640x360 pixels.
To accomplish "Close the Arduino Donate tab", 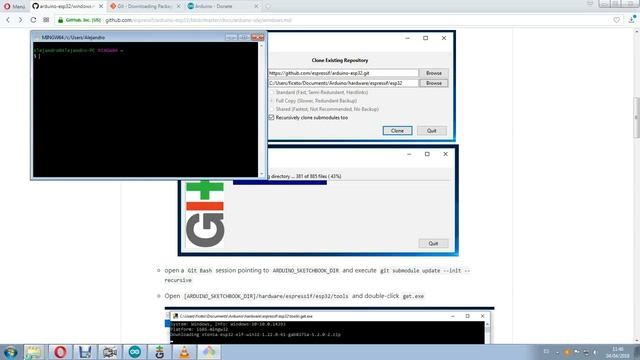I will click(256, 6).
